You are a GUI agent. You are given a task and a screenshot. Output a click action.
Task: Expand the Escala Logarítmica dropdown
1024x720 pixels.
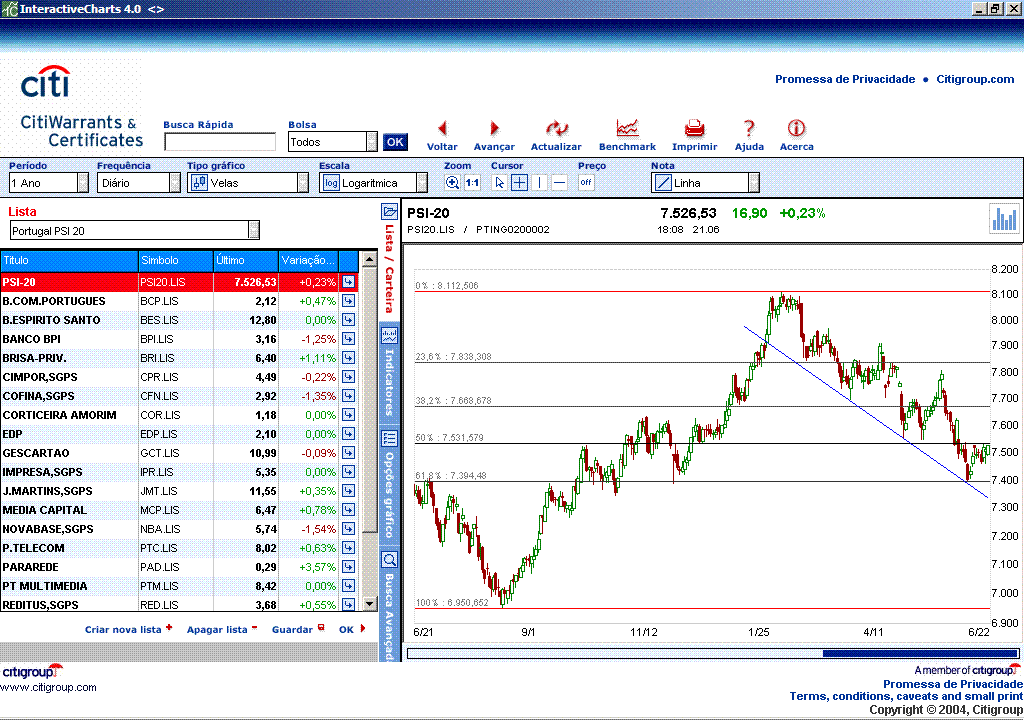[423, 183]
